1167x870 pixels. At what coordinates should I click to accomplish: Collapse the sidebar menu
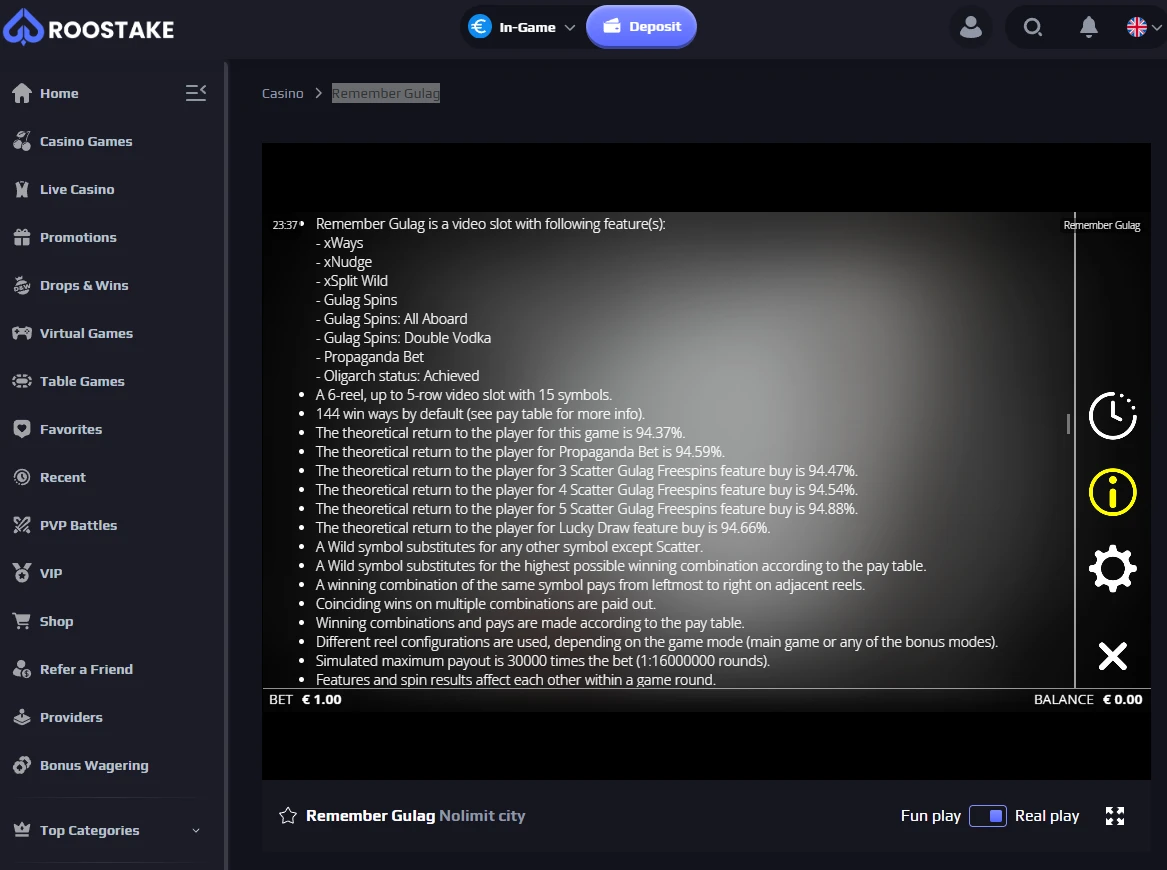[196, 92]
